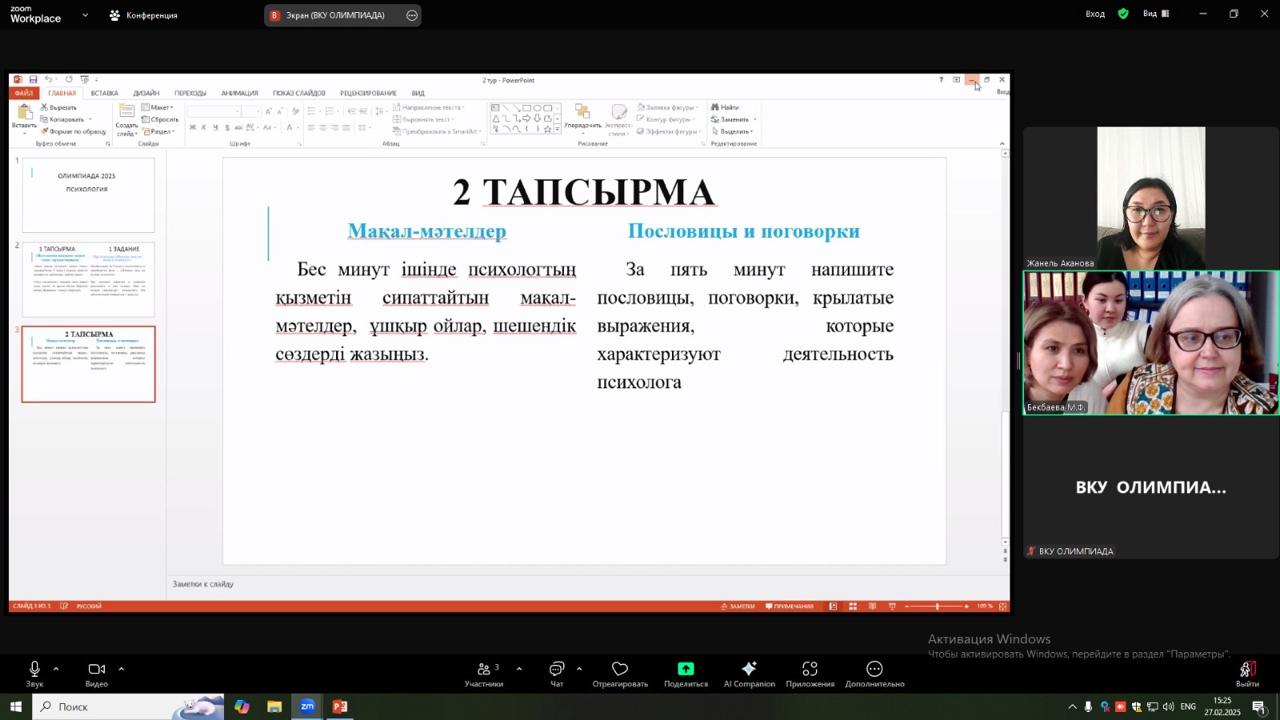Expand video options arrow next to Видео

[x=121, y=668]
